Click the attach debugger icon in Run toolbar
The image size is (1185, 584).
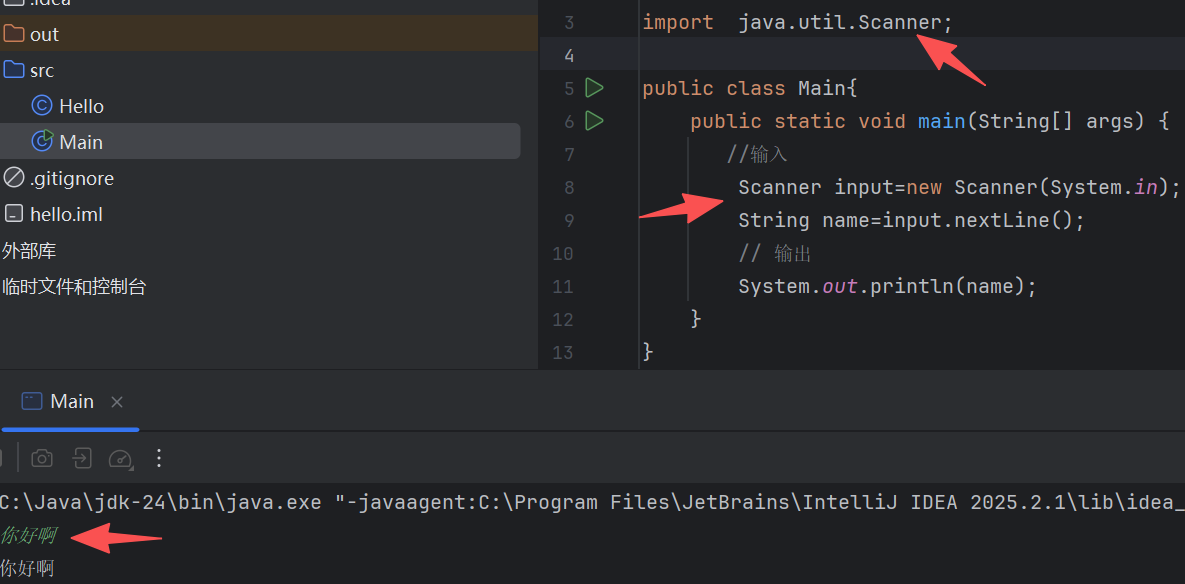click(81, 458)
